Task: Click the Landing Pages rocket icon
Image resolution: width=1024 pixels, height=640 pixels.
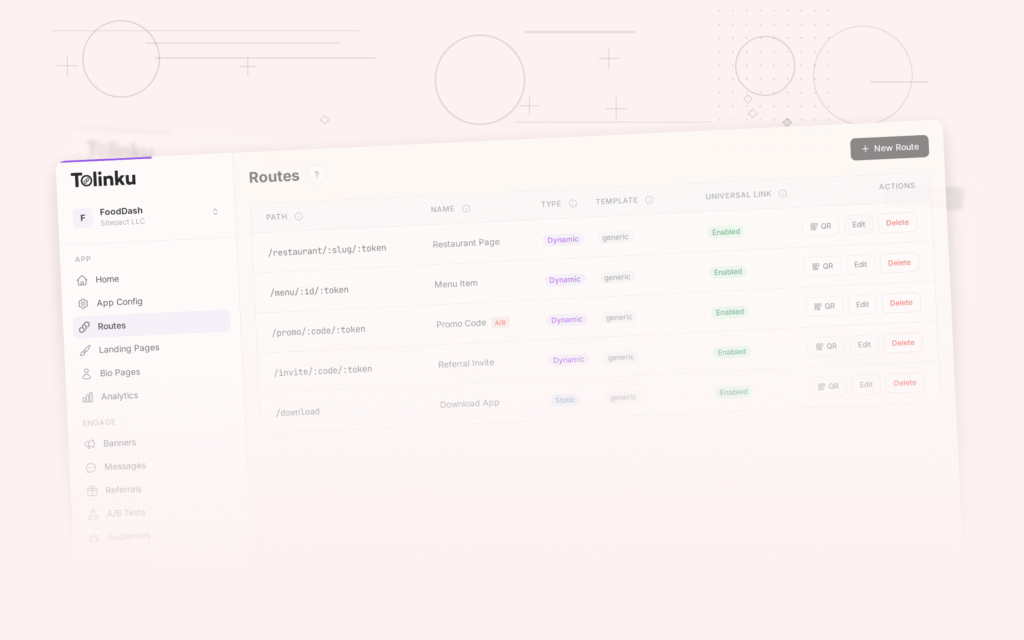Action: (x=86, y=351)
